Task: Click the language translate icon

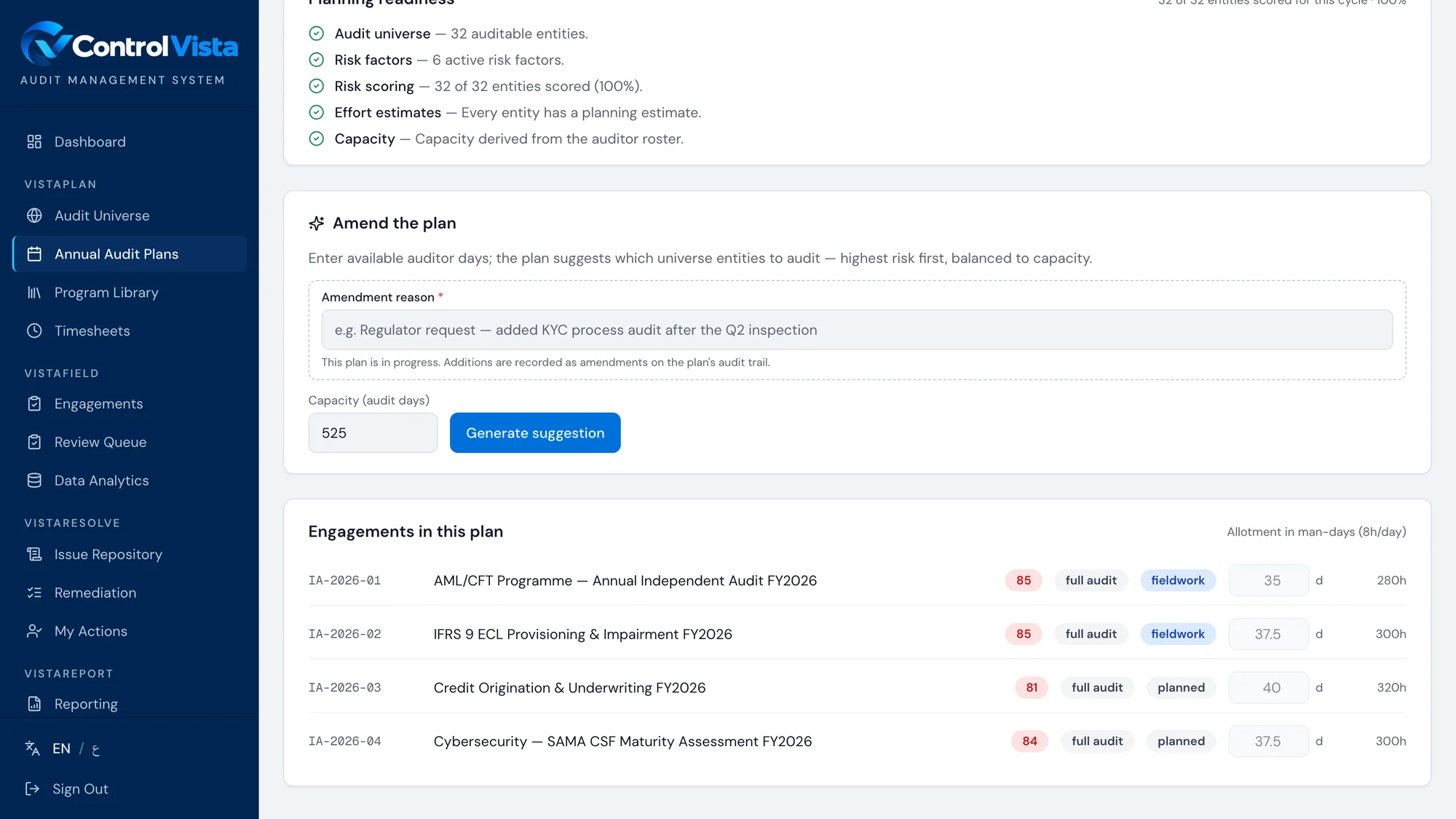Action: coord(32,748)
